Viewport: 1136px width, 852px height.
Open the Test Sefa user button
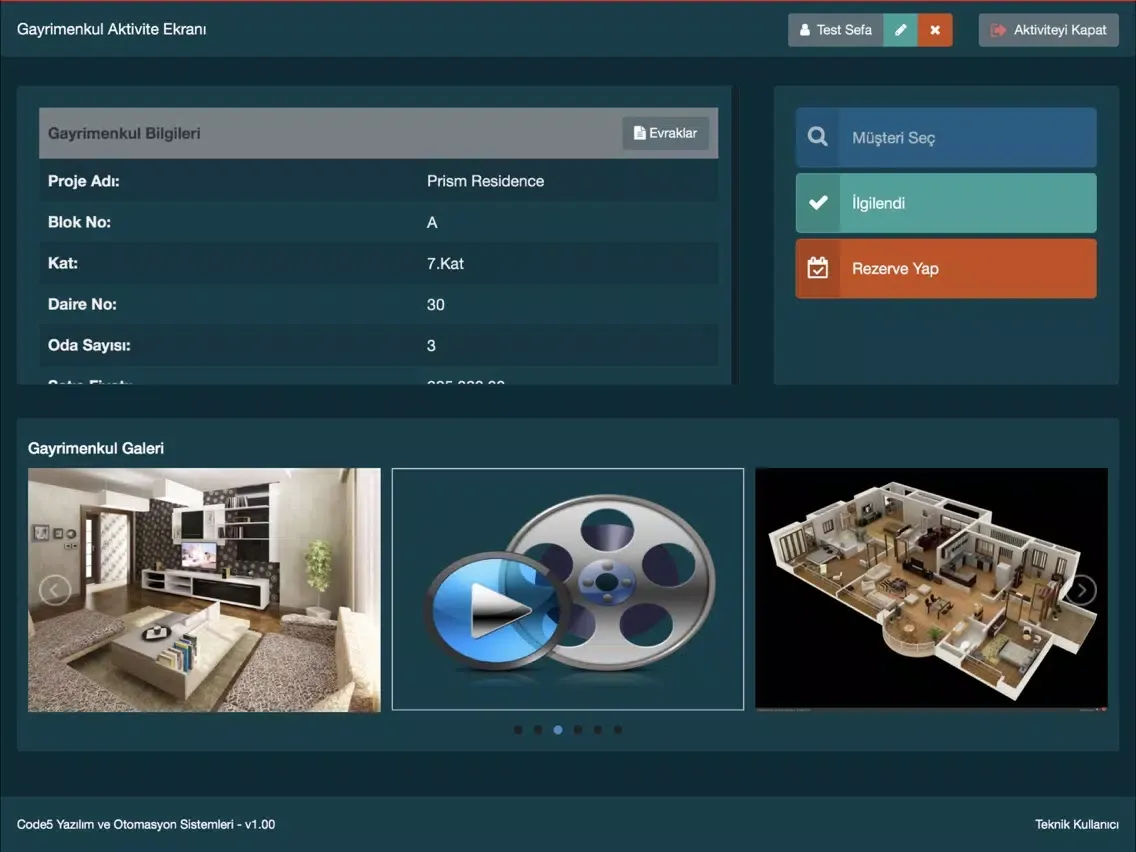pyautogui.click(x=835, y=30)
